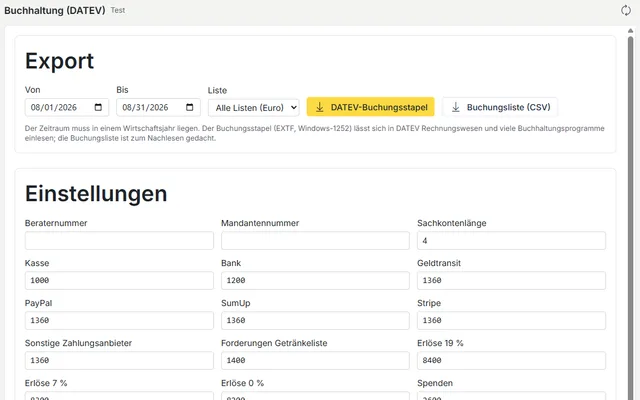Click the Erlöse 19 % field 8400
Image resolution: width=640 pixels, height=400 pixels.
(511, 360)
